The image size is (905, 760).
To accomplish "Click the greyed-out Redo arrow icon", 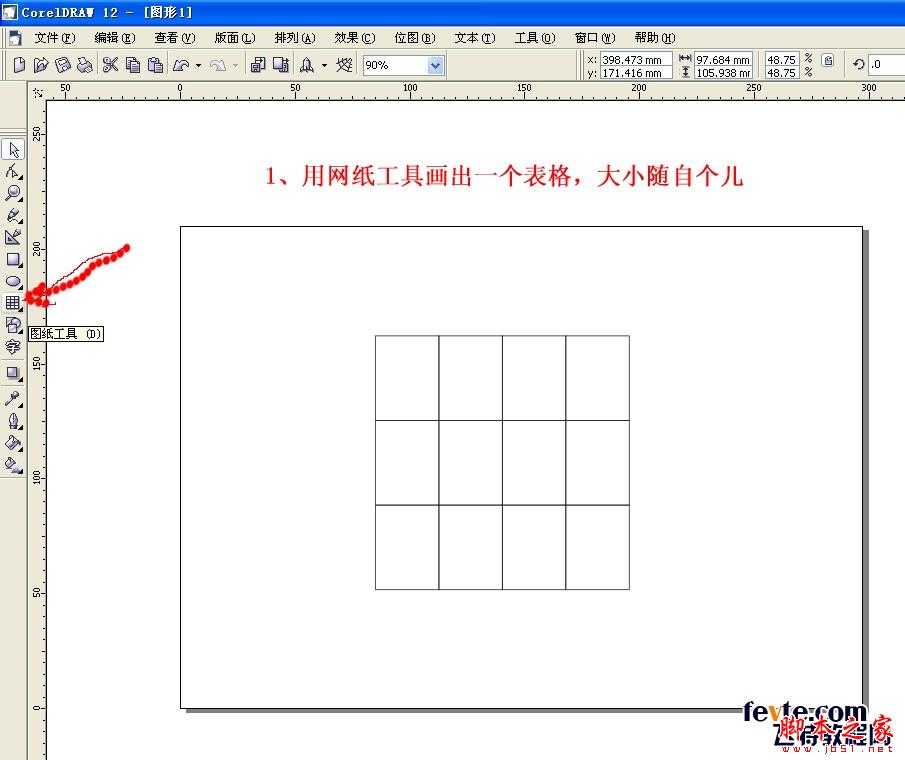I will [218, 65].
